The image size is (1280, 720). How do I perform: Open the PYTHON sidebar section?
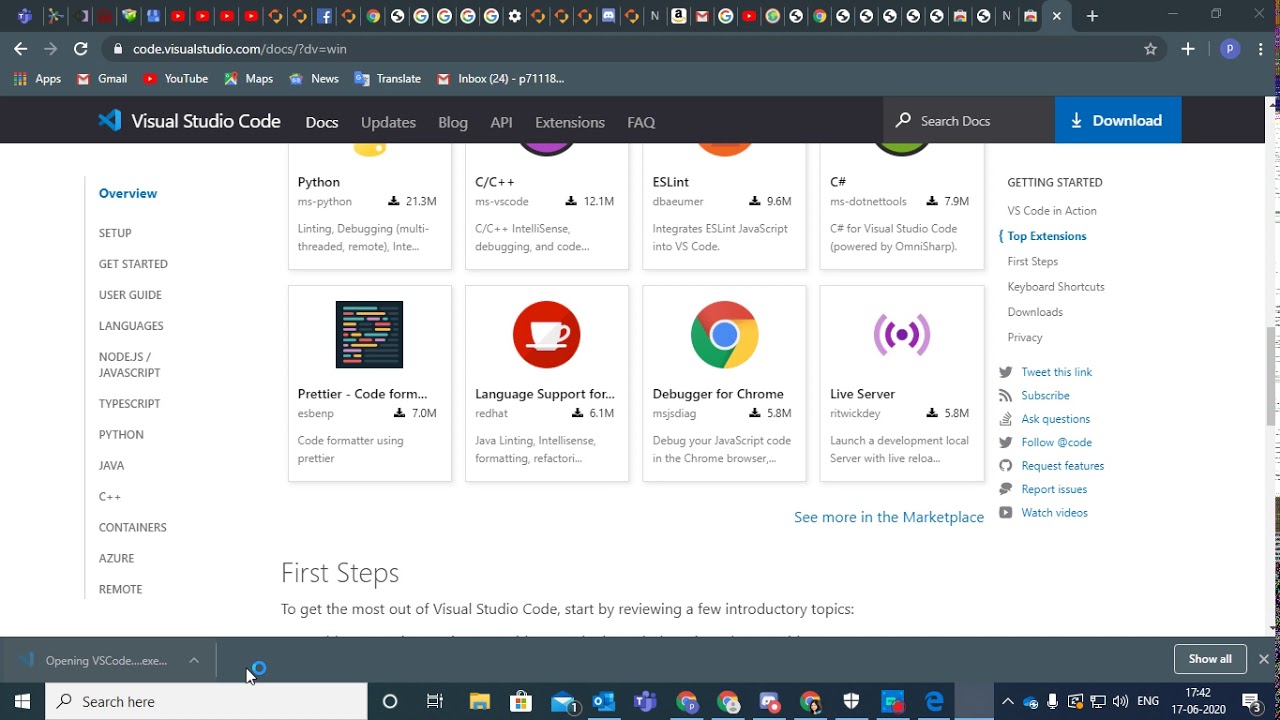point(121,435)
